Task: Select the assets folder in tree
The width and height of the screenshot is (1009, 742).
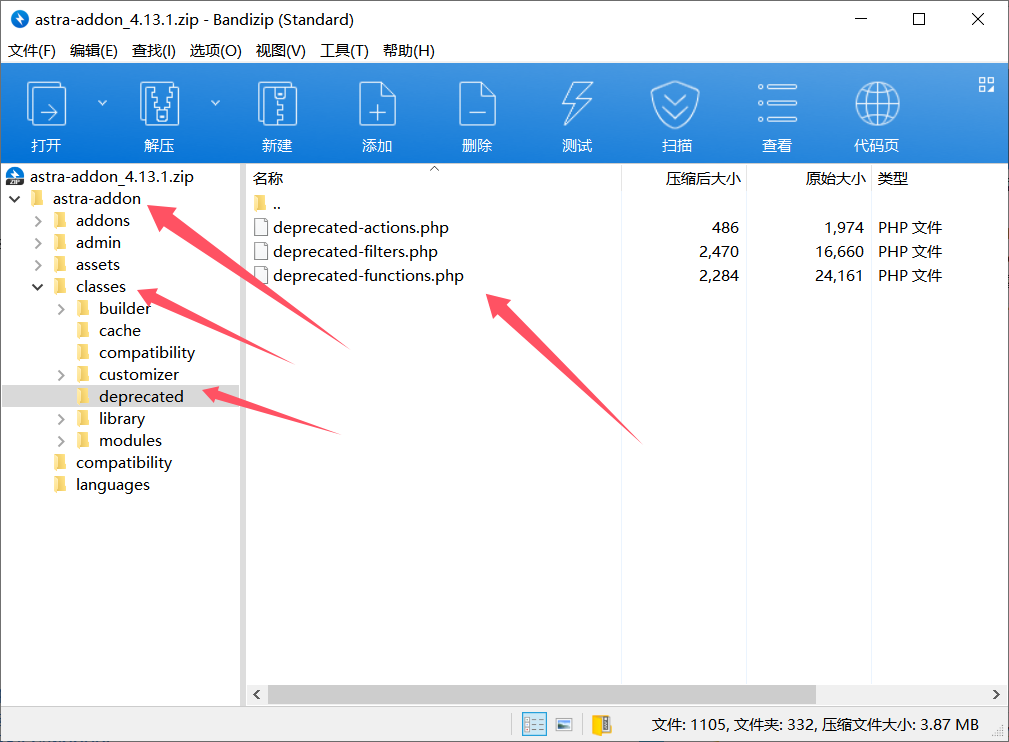Action: click(98, 264)
